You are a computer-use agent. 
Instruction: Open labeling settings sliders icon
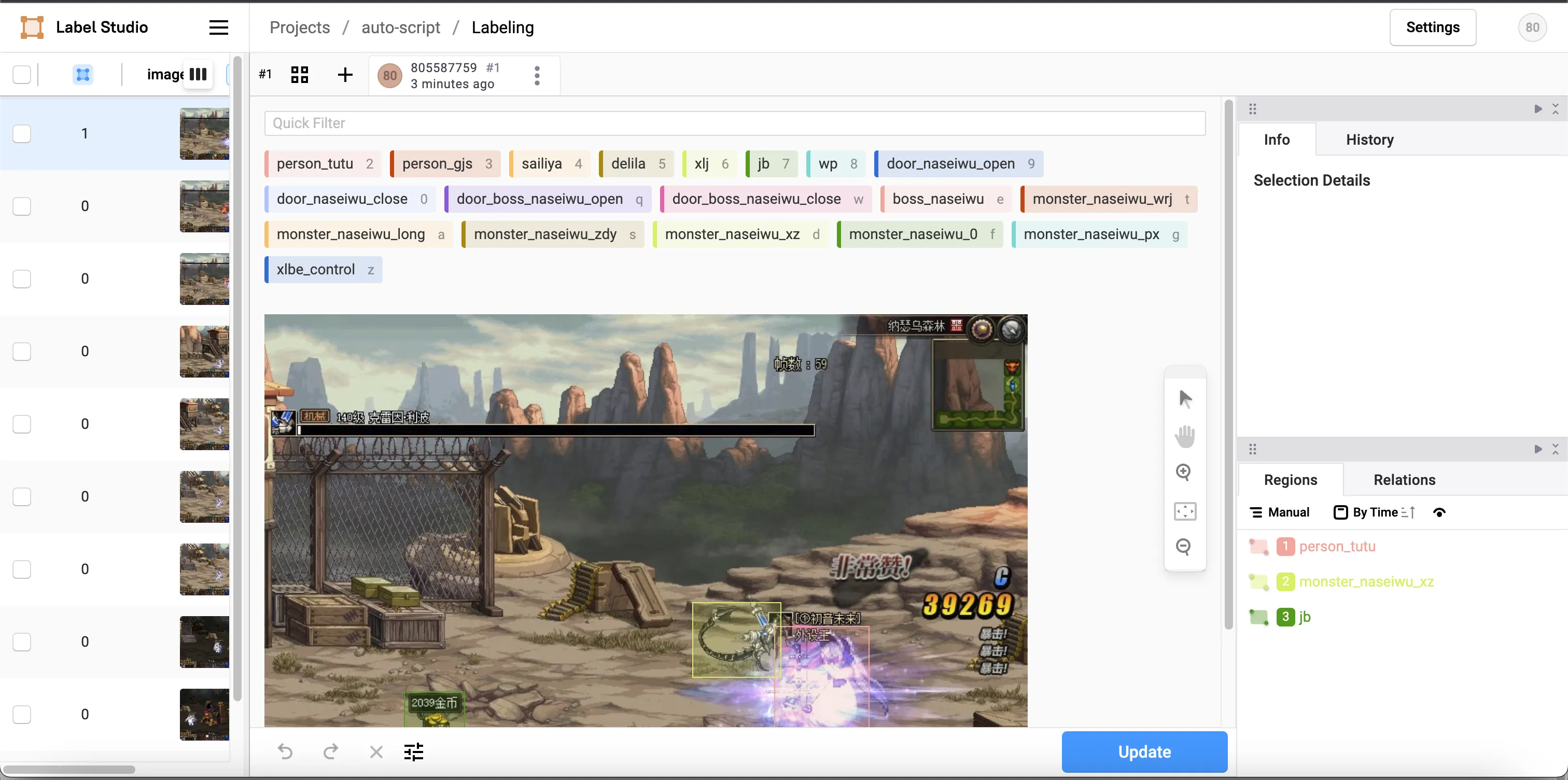pyautogui.click(x=414, y=752)
